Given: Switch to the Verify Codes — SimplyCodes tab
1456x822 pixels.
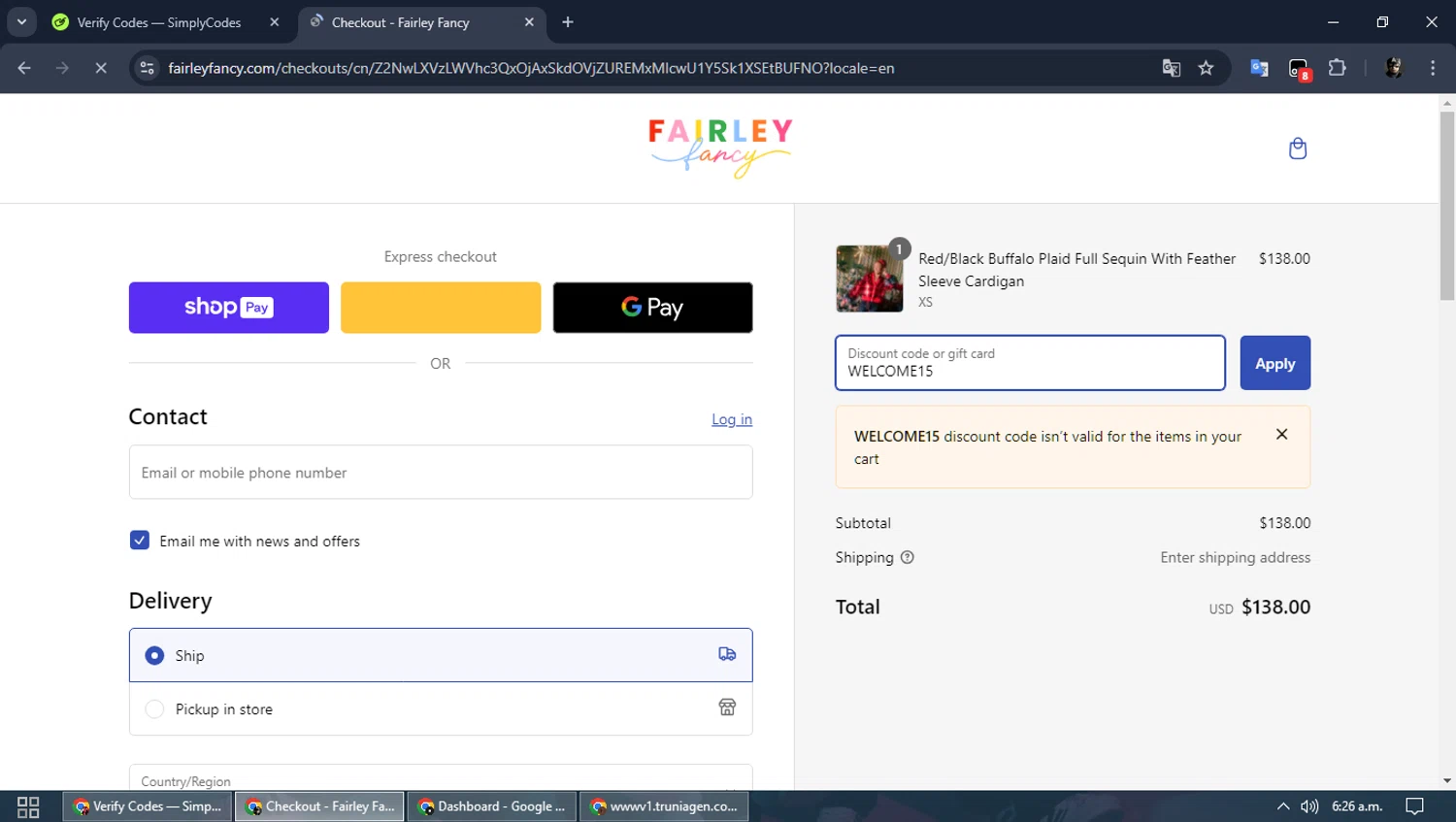Looking at the screenshot, I should [158, 22].
